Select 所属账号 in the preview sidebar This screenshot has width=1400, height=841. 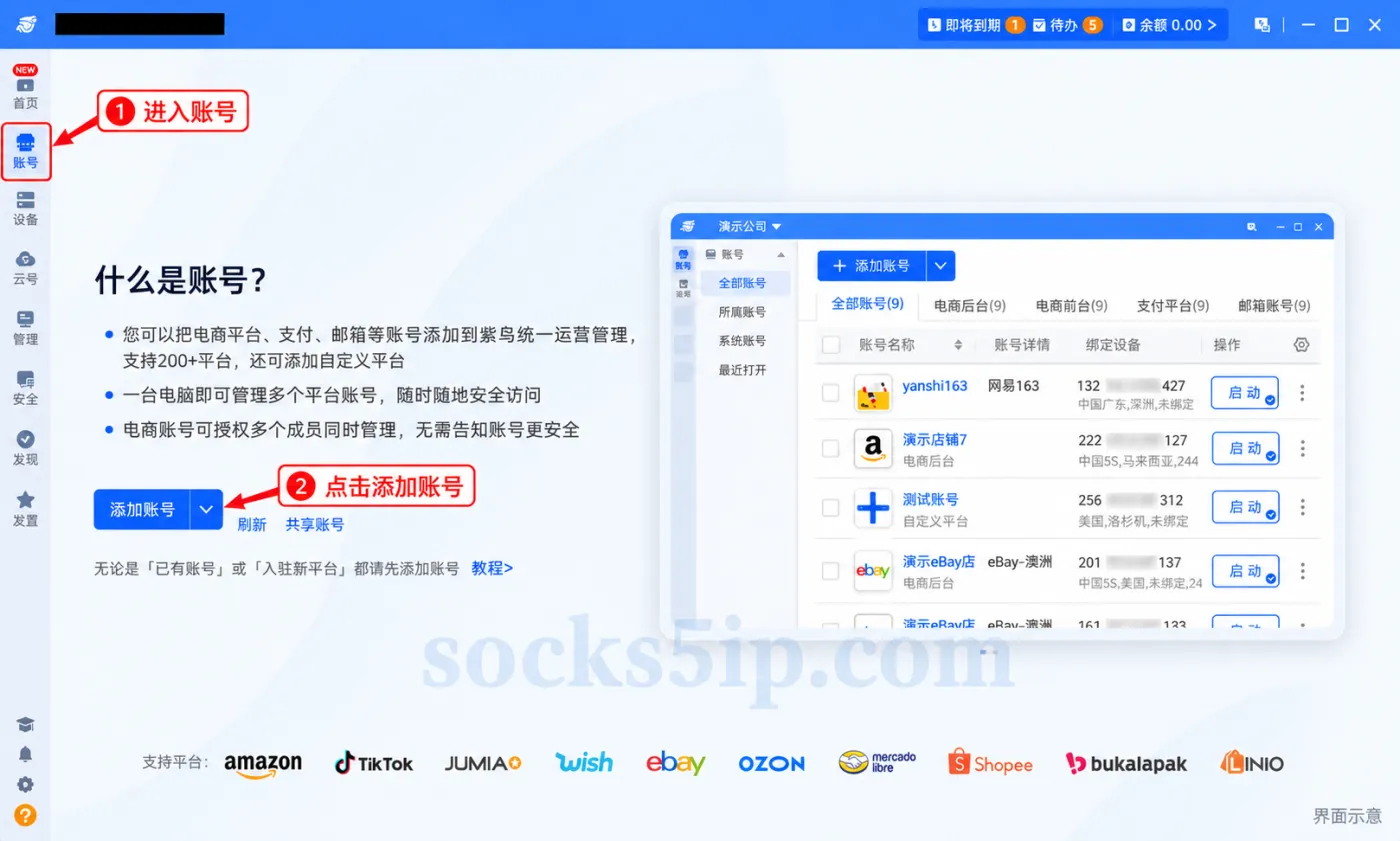[742, 312]
